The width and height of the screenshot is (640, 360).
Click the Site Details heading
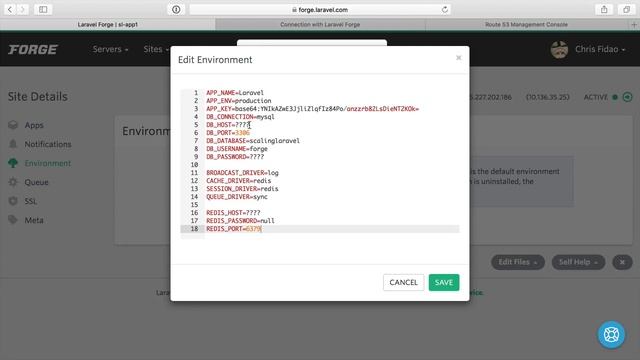pos(38,97)
